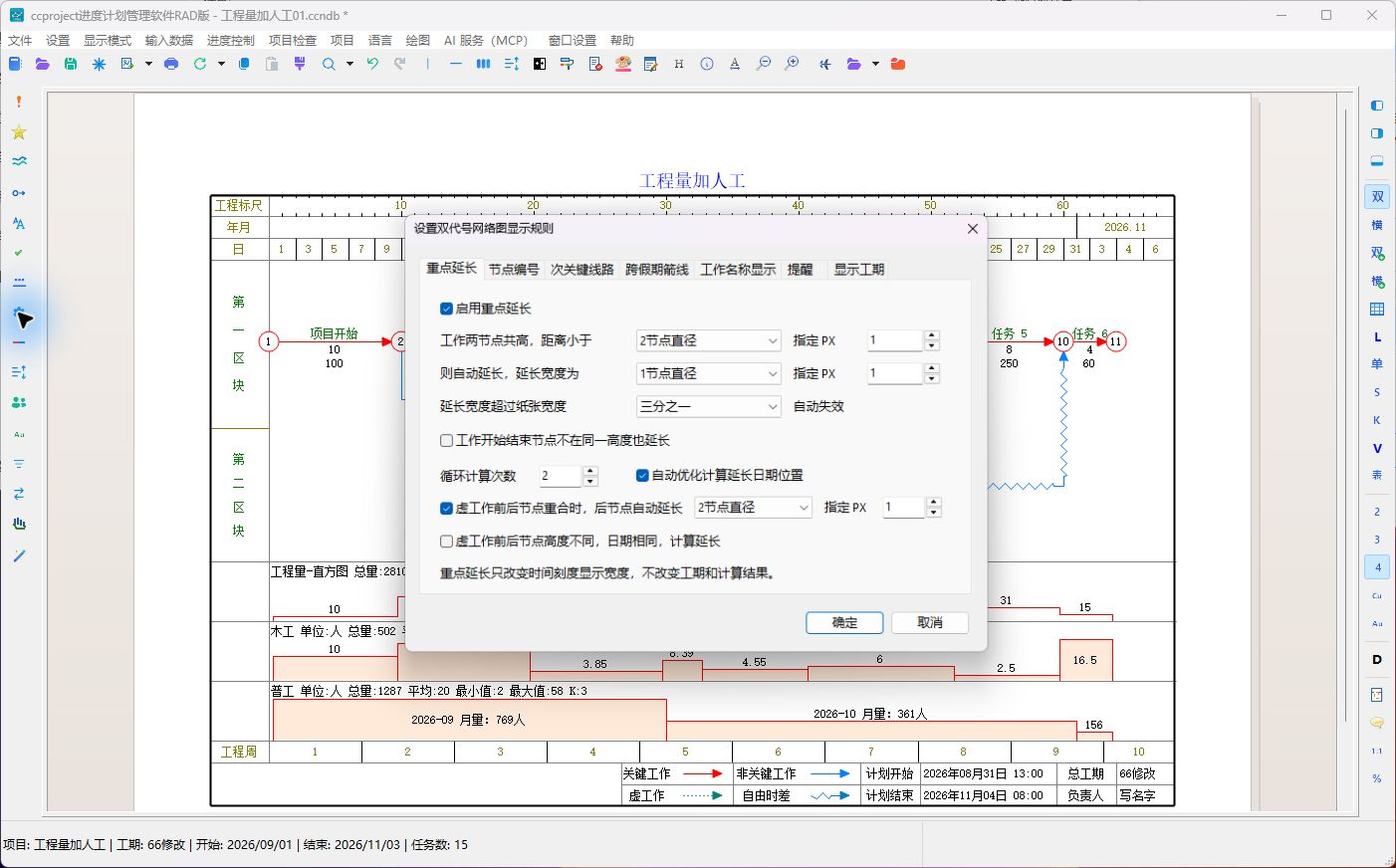Open the dropdown arrow next to the purple folder near the toolbar's right end
The width and height of the screenshot is (1396, 868).
click(875, 64)
